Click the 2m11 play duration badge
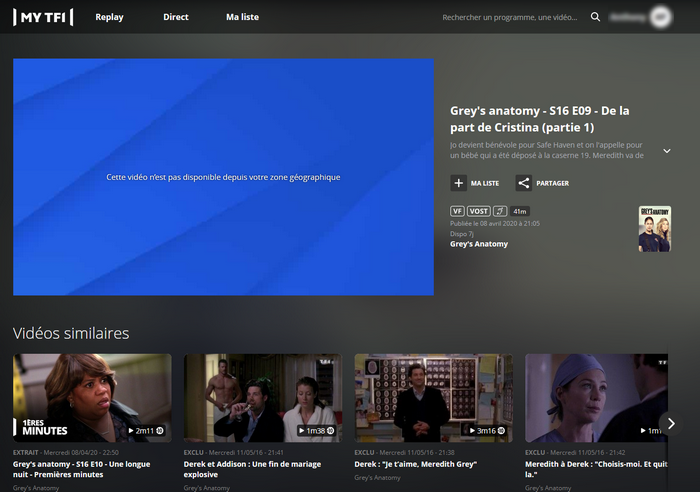The height and width of the screenshot is (492, 700). click(x=146, y=431)
